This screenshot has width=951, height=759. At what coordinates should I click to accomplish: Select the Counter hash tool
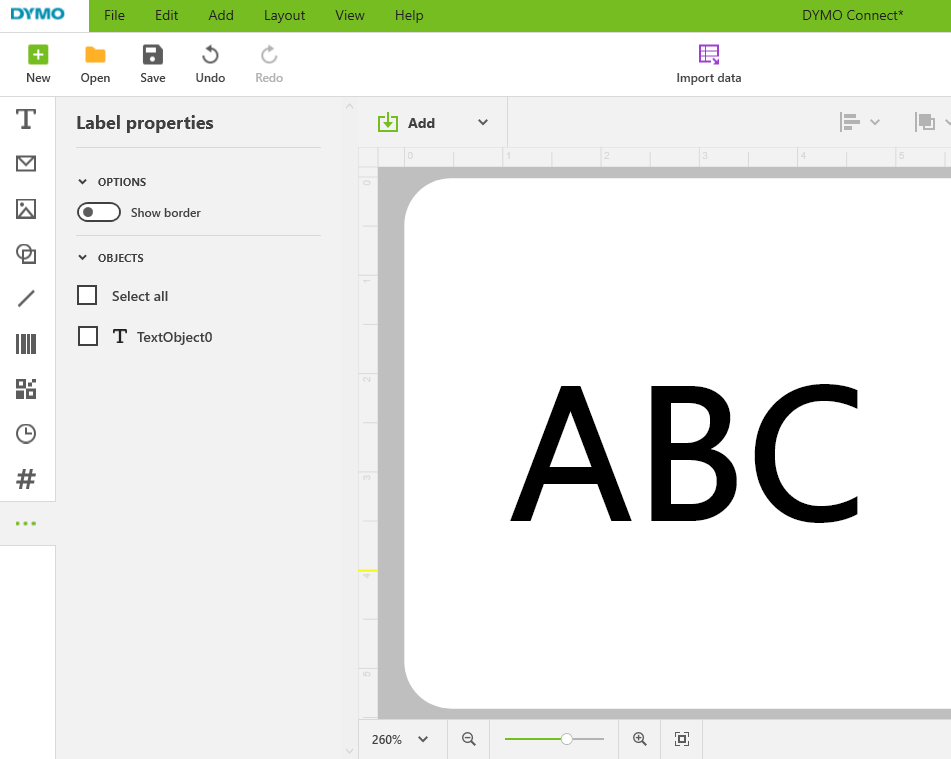26,479
